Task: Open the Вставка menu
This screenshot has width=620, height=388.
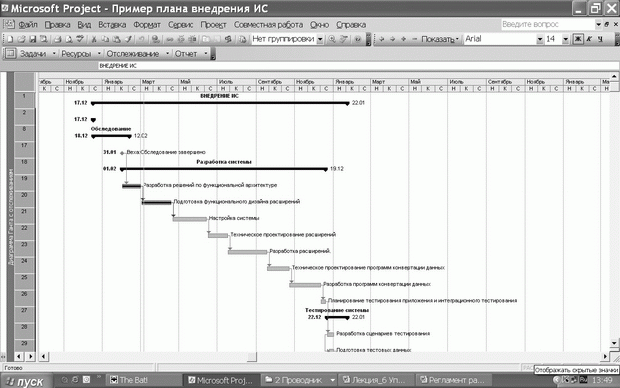Action: [112, 25]
